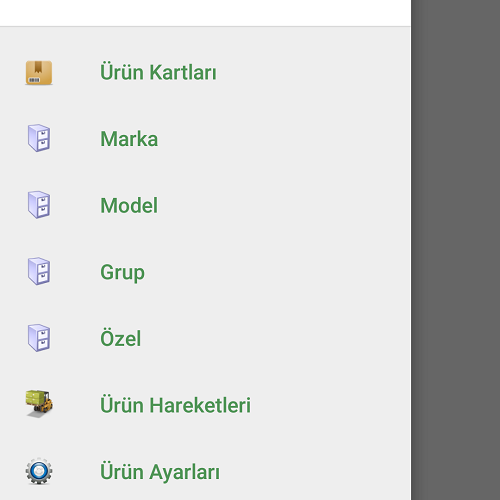500x500 pixels.
Task: Click the Ürün Hareketleri text label
Action: point(175,405)
